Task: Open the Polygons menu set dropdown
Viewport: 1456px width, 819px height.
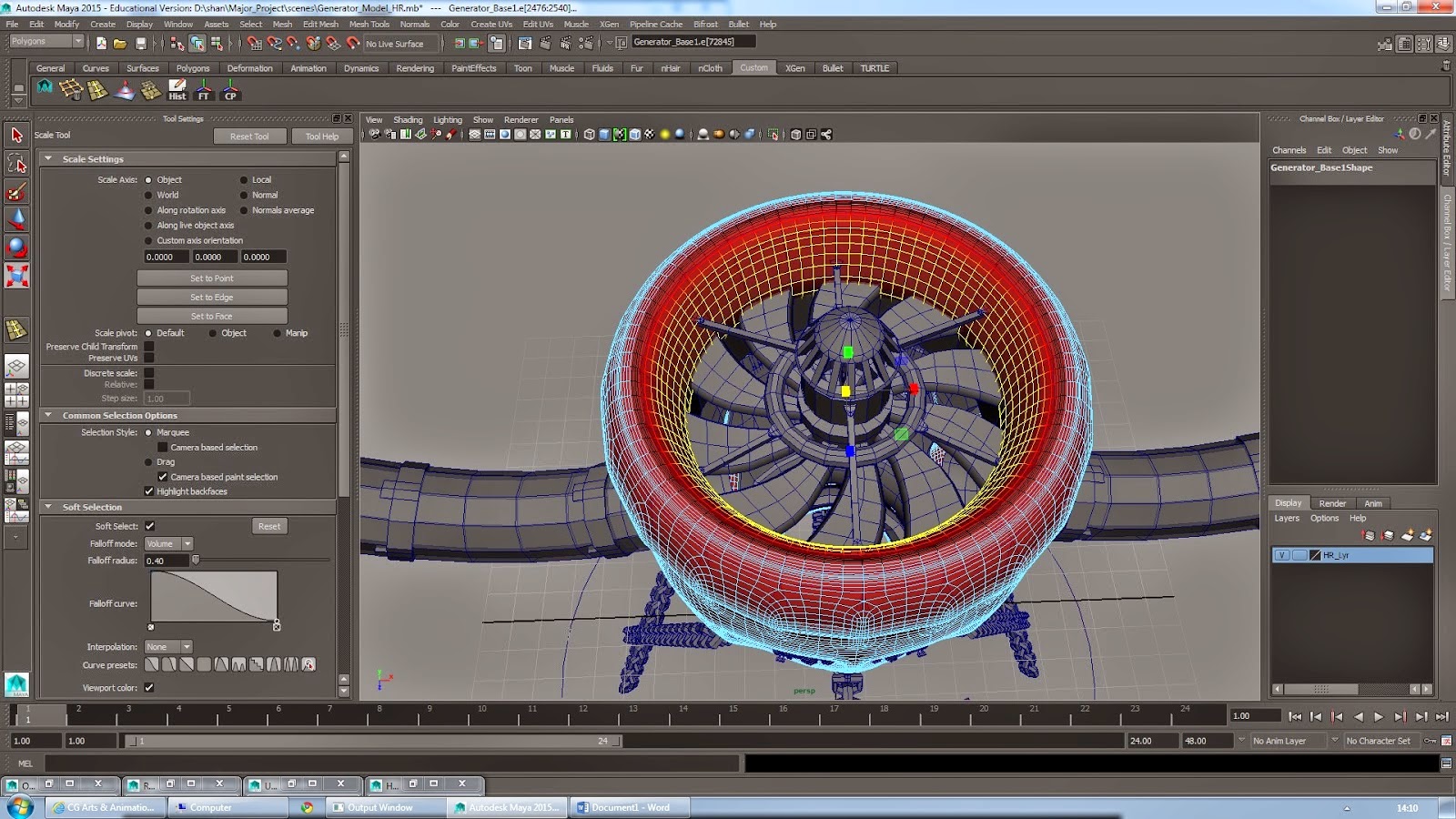Action: (x=46, y=42)
